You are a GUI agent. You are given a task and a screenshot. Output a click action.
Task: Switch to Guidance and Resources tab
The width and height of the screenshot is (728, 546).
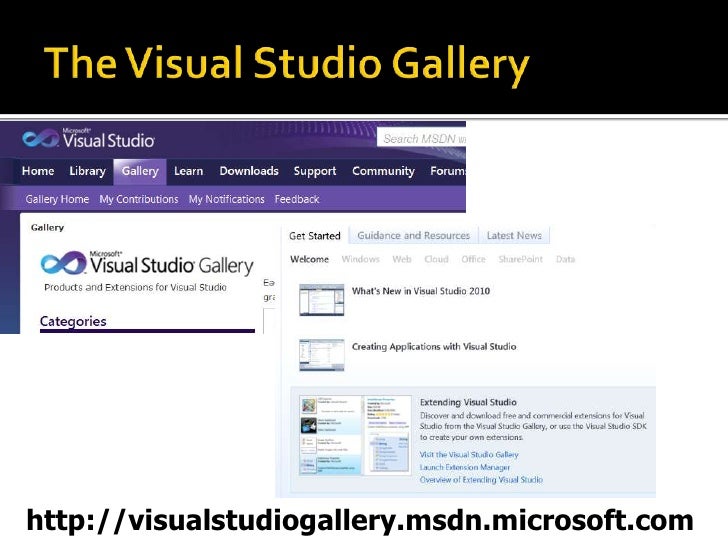click(x=414, y=235)
